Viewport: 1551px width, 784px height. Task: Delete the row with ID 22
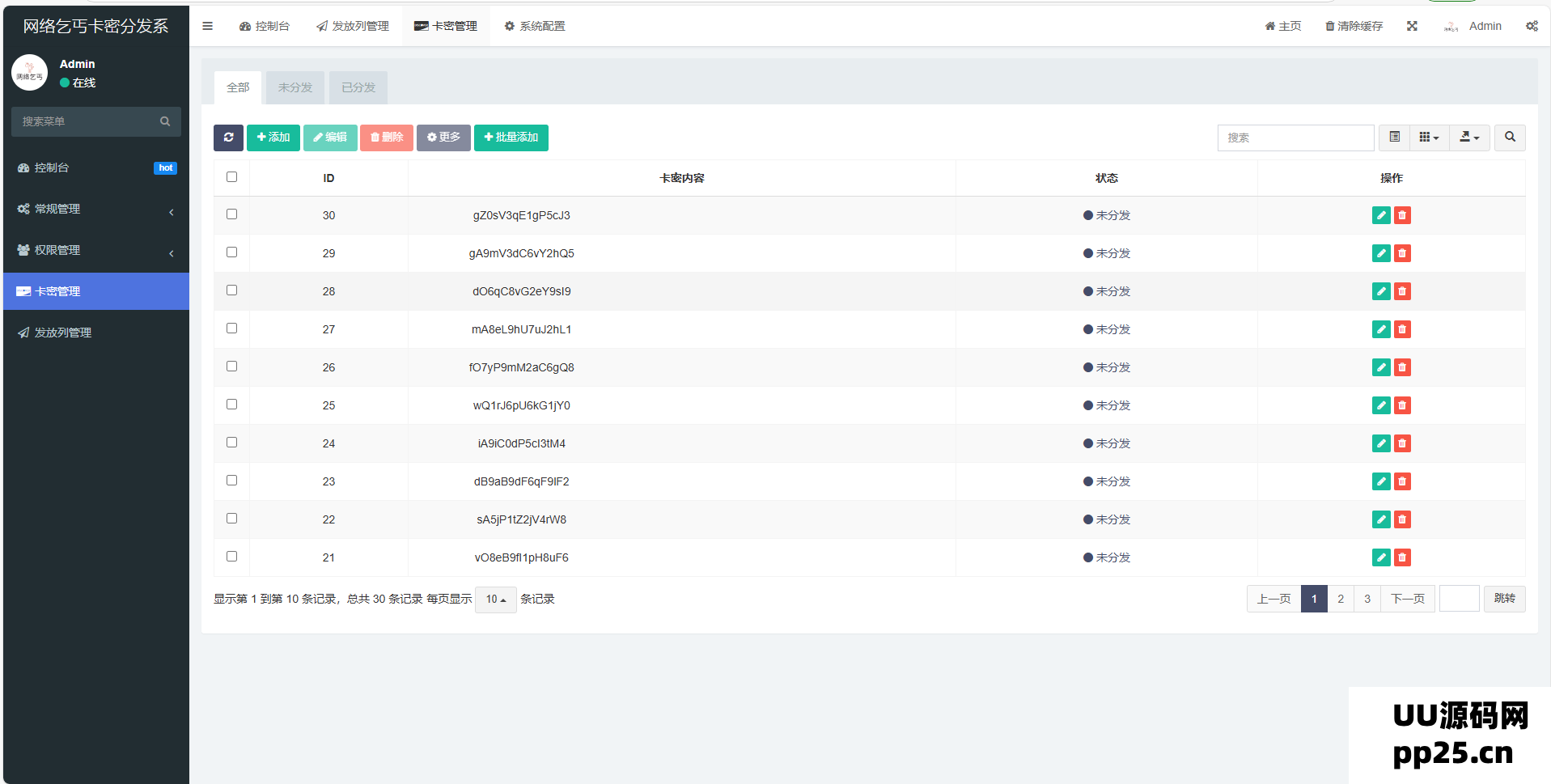[1402, 519]
